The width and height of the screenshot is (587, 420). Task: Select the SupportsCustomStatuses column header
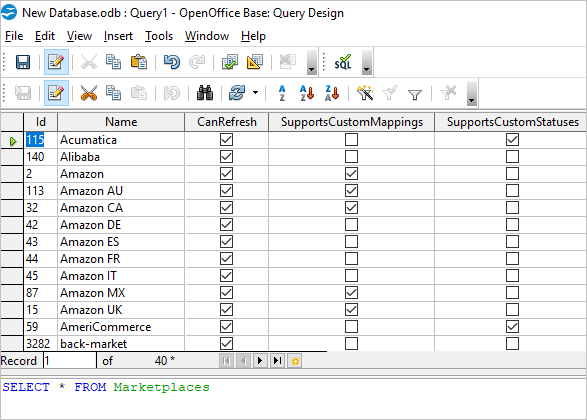[x=511, y=122]
